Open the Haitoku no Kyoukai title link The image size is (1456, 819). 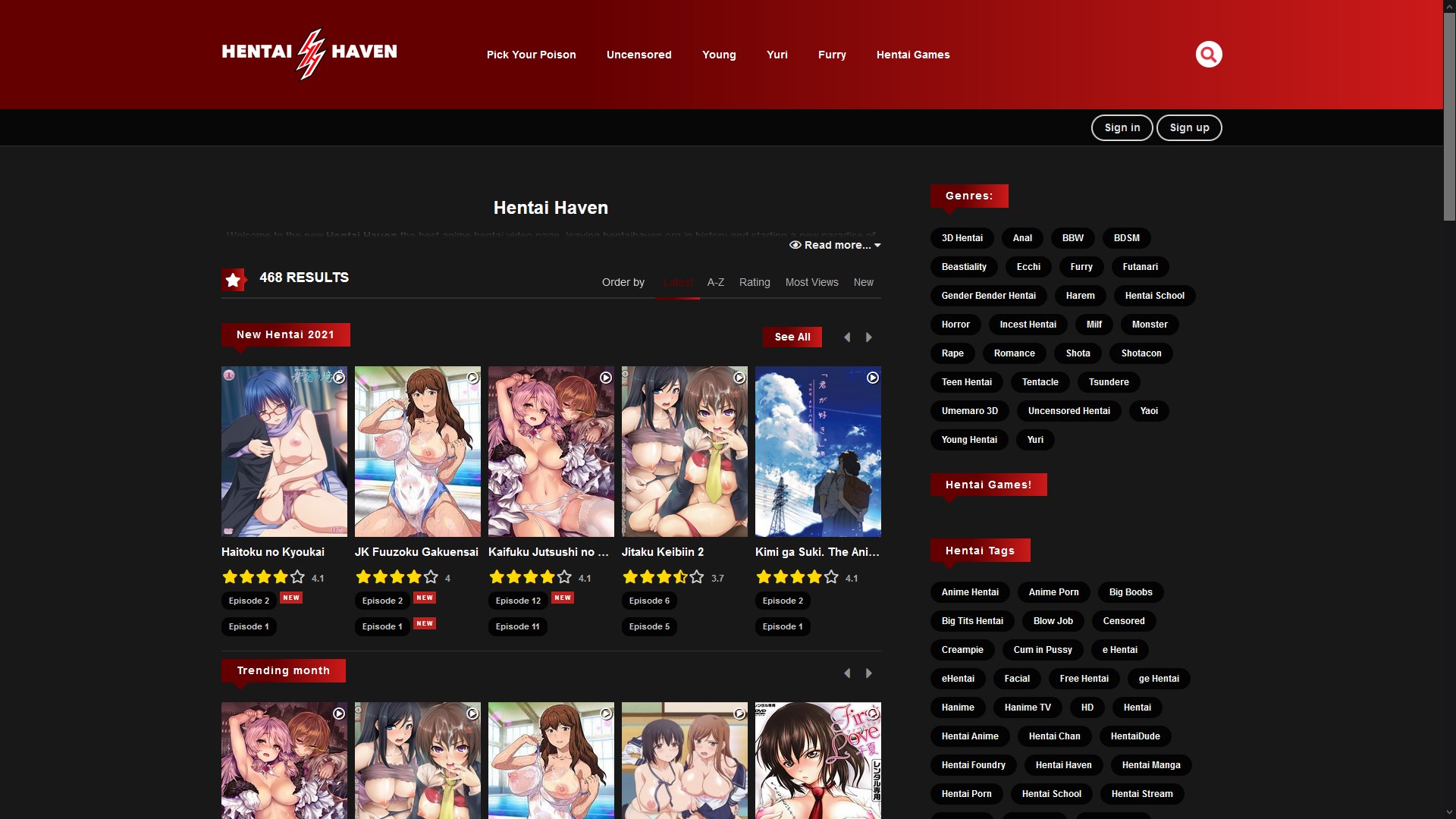273,552
